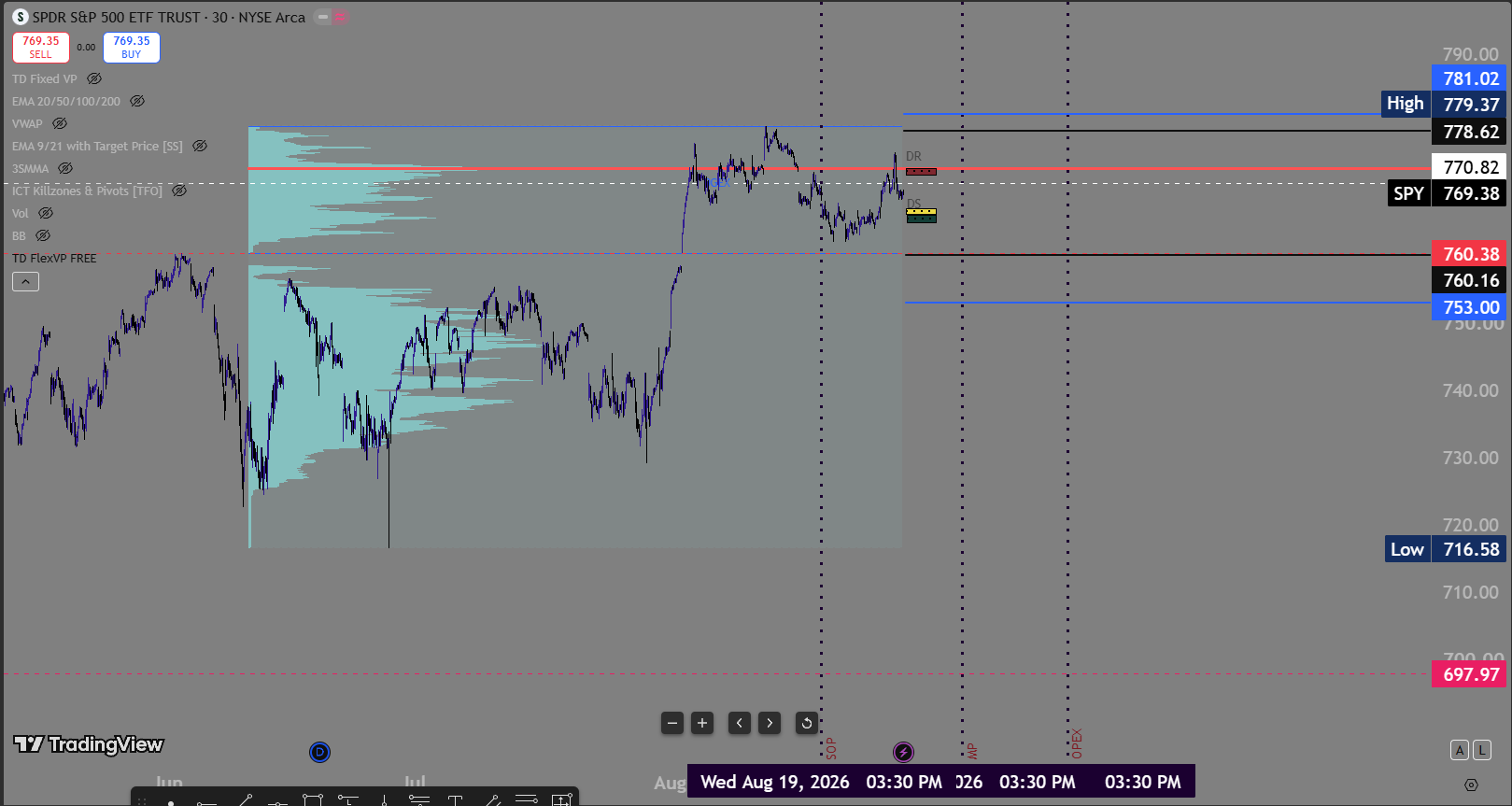The height and width of the screenshot is (806, 1512).
Task: Open chart settings gear icon
Action: click(1471, 785)
